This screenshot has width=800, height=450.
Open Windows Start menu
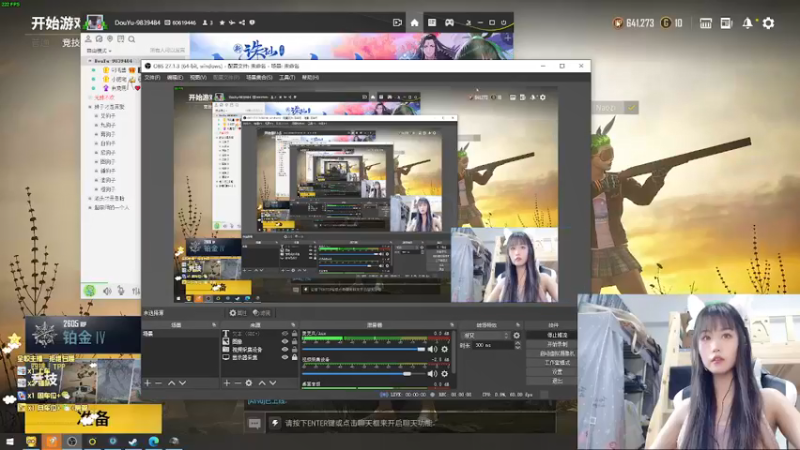point(10,441)
